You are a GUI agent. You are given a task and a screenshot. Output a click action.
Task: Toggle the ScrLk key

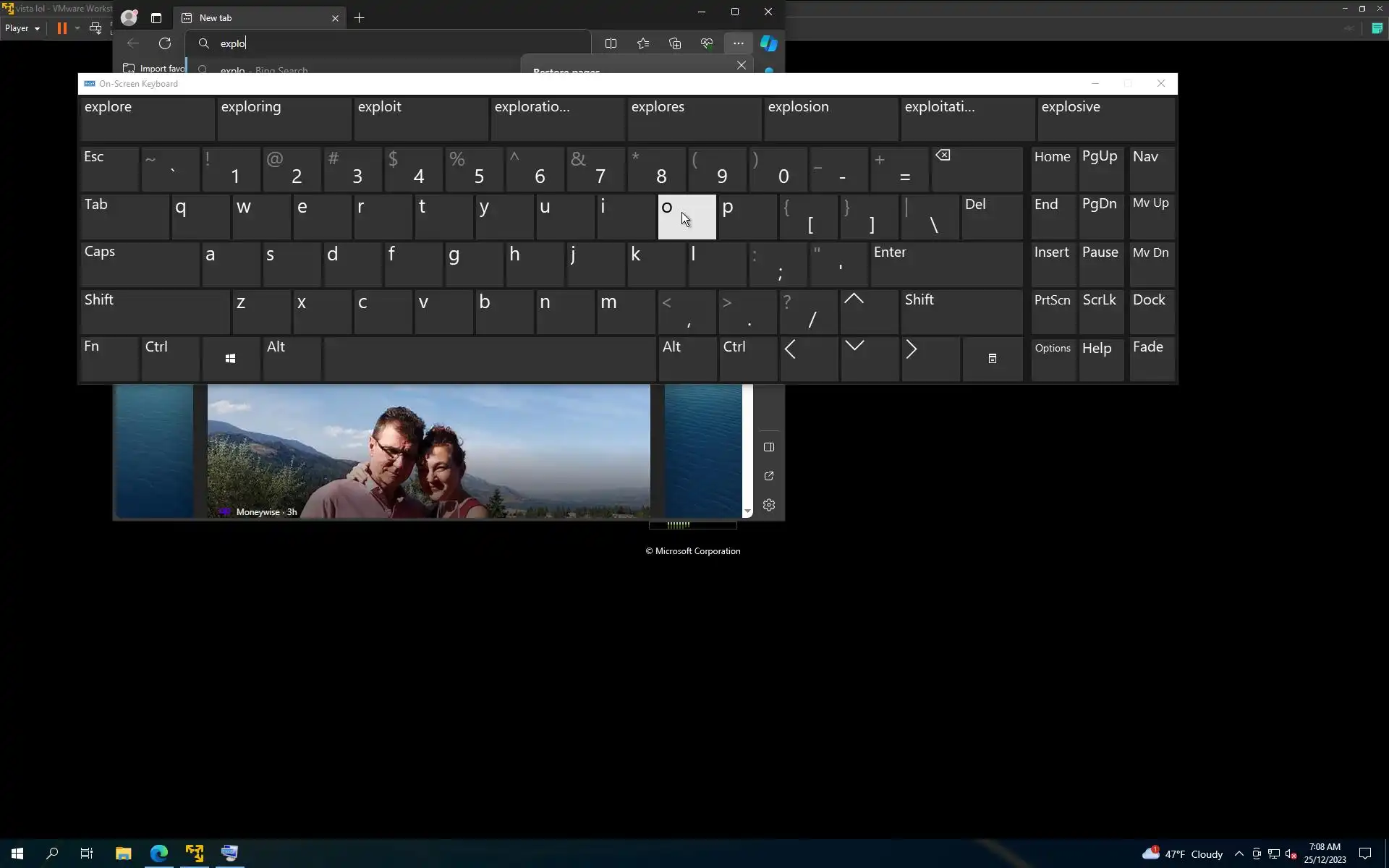click(1100, 312)
